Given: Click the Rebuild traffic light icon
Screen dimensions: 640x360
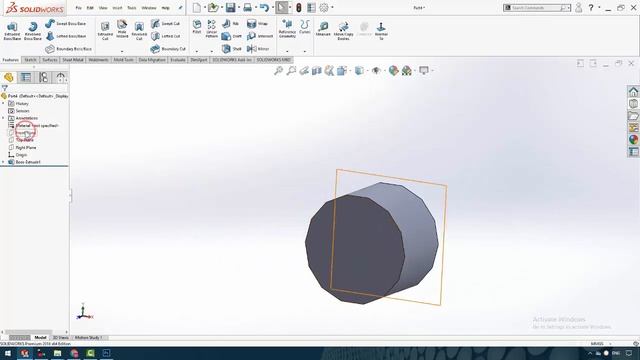Looking at the screenshot, I should pos(299,8).
